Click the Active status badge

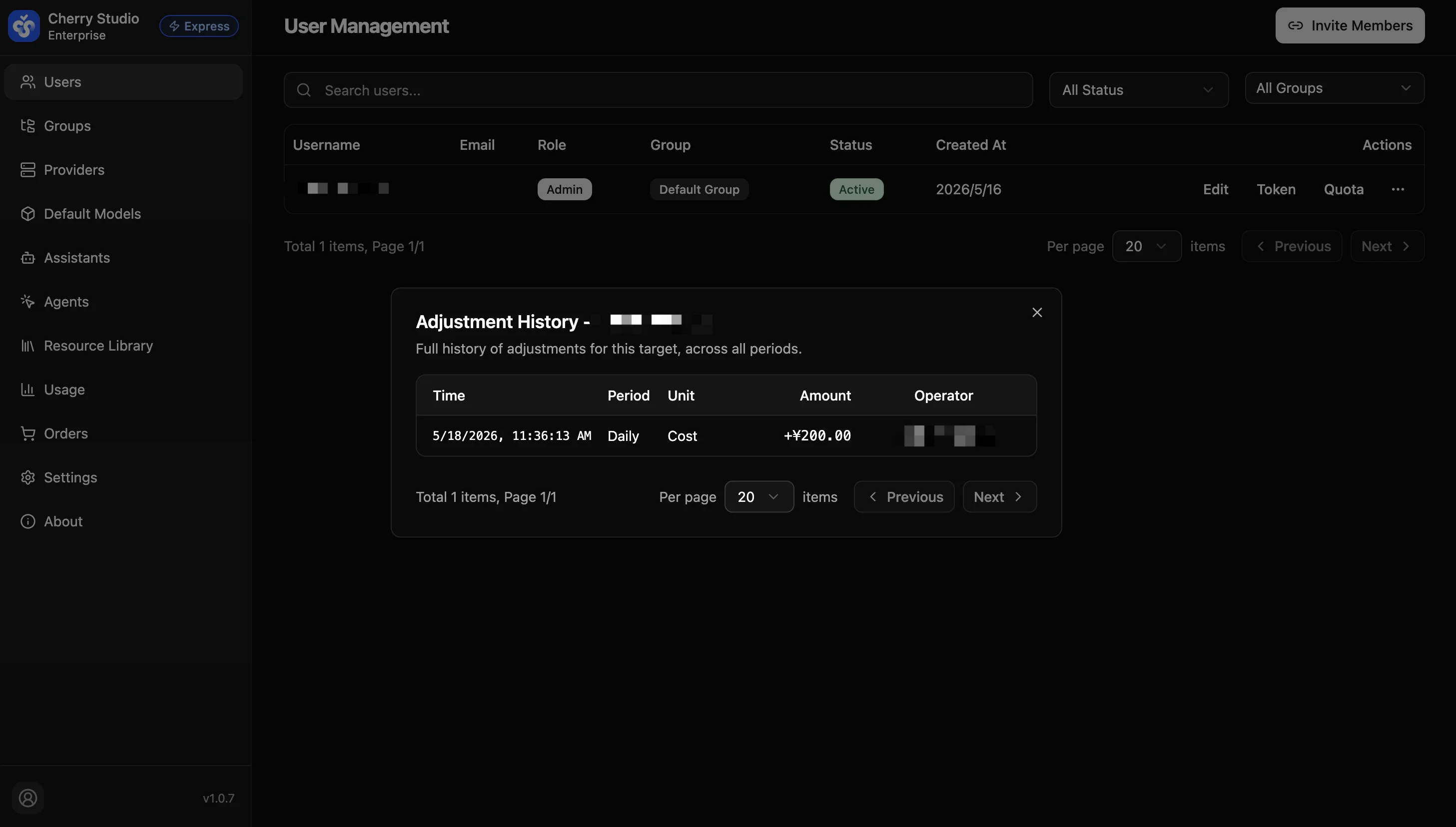856,189
